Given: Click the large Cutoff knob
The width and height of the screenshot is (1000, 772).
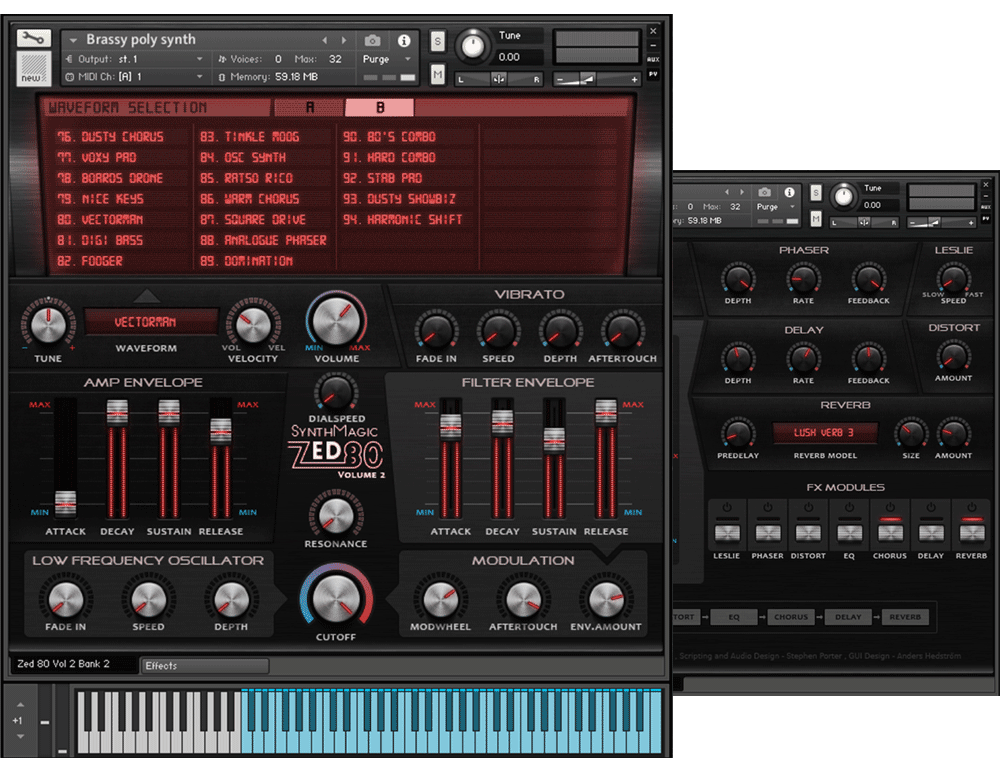Looking at the screenshot, I should click(335, 598).
